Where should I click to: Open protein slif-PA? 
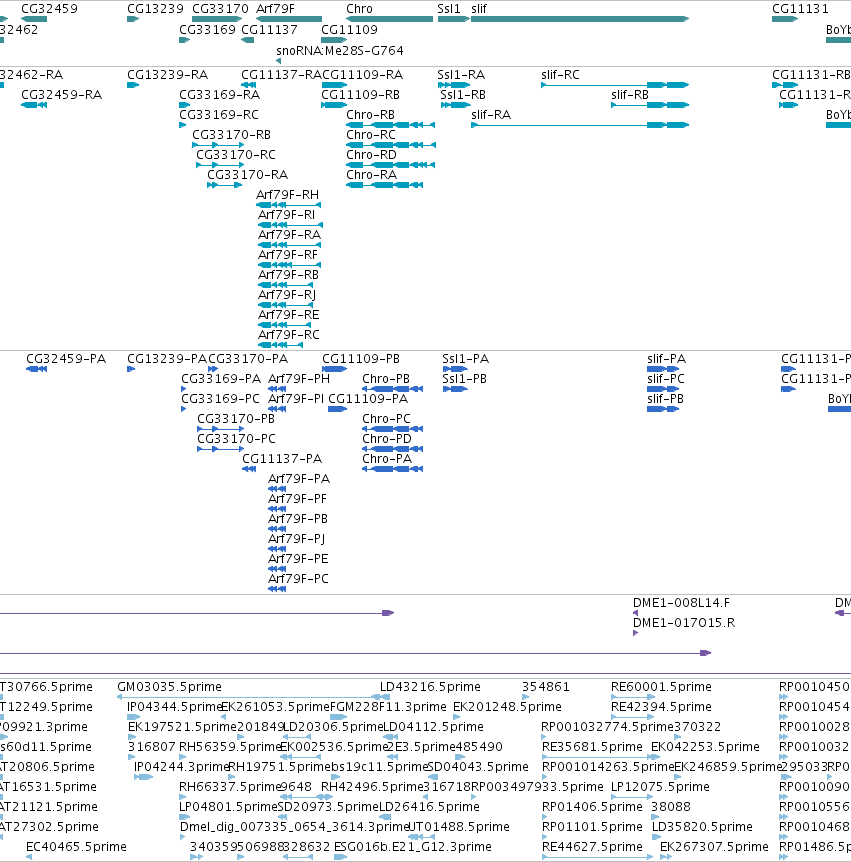666,359
